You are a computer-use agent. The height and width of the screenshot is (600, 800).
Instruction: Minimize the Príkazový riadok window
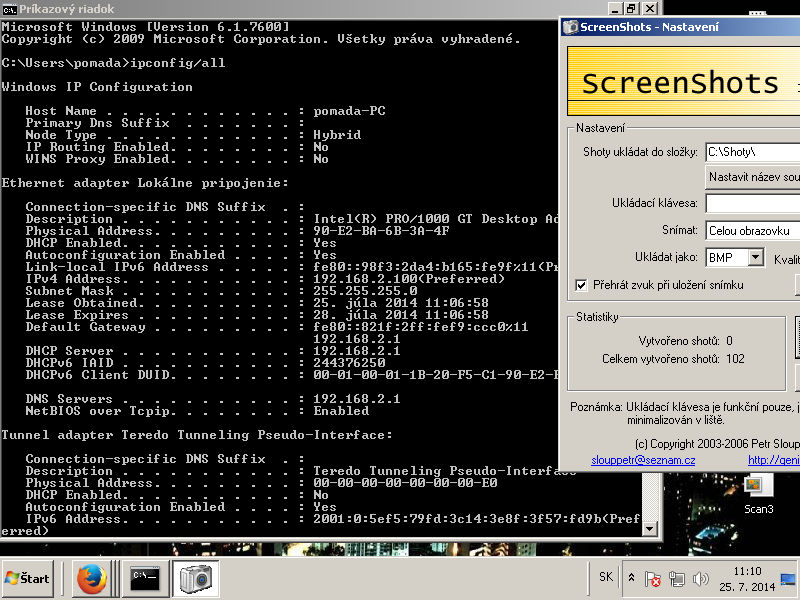(x=615, y=9)
